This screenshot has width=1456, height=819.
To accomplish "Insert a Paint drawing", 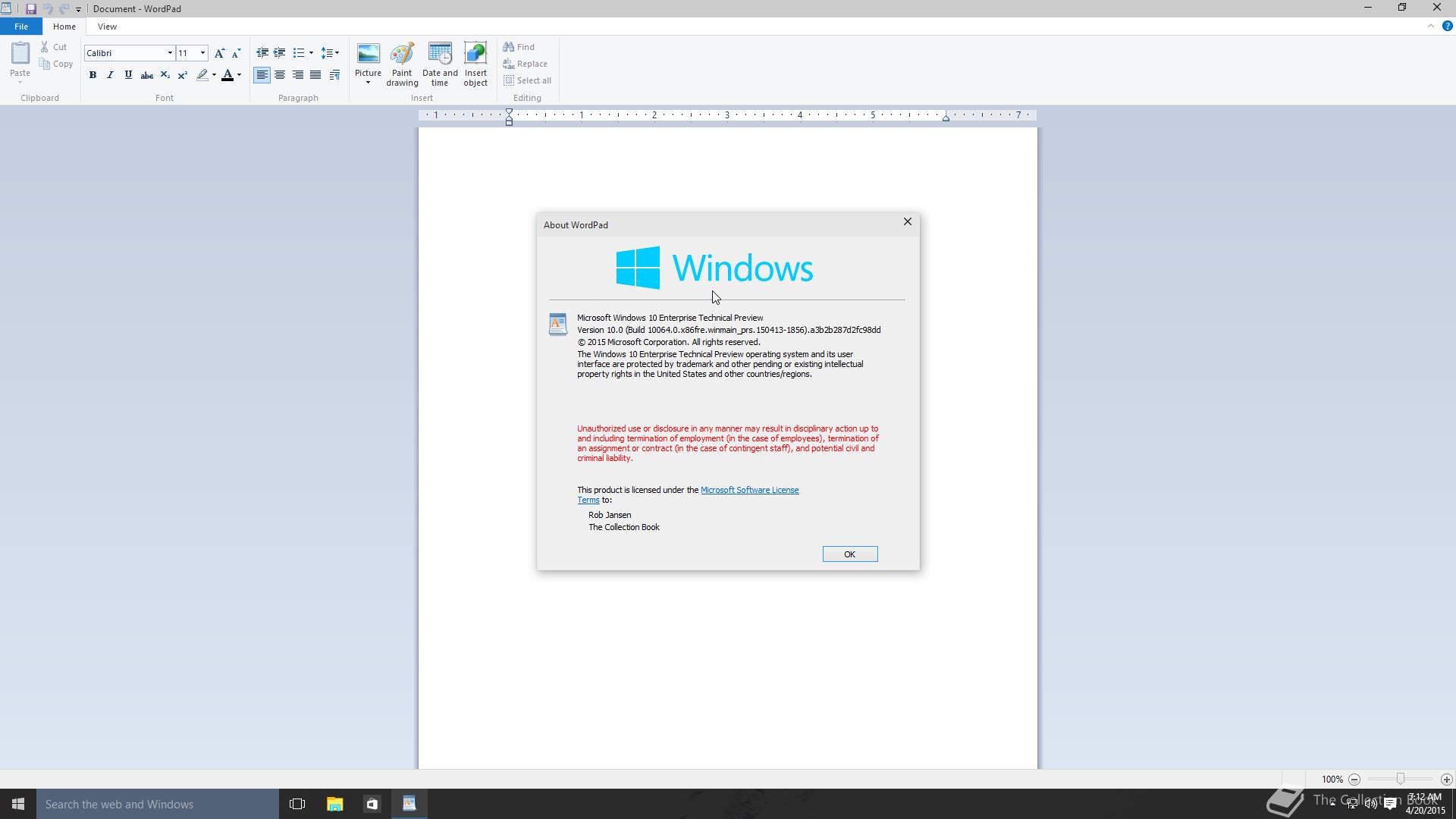I will coord(402,64).
